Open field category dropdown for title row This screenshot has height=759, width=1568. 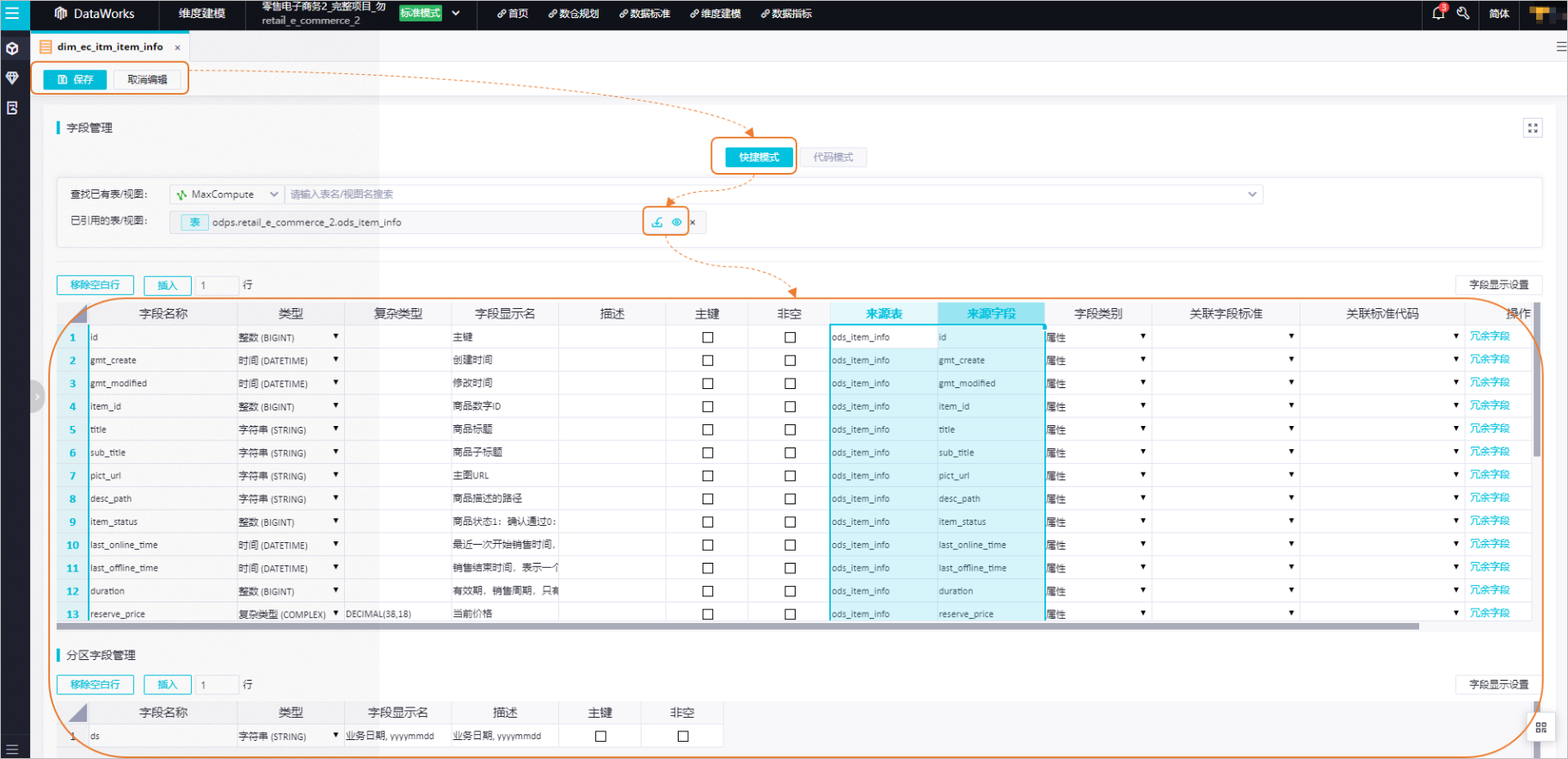(1143, 429)
